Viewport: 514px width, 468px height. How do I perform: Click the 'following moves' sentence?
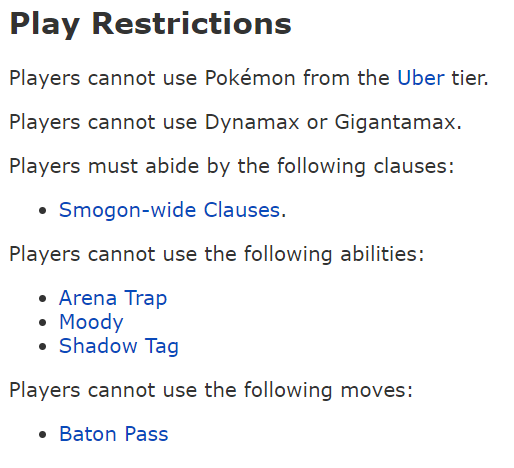point(211,390)
